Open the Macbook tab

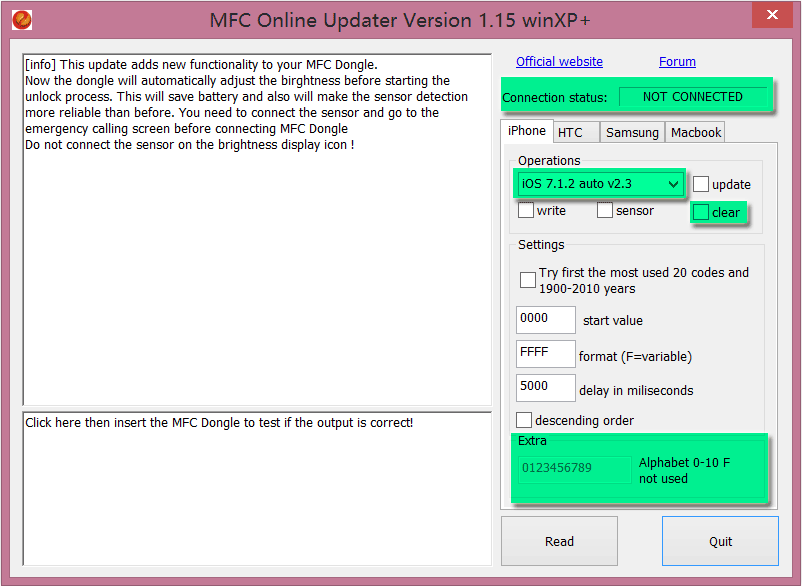click(695, 132)
